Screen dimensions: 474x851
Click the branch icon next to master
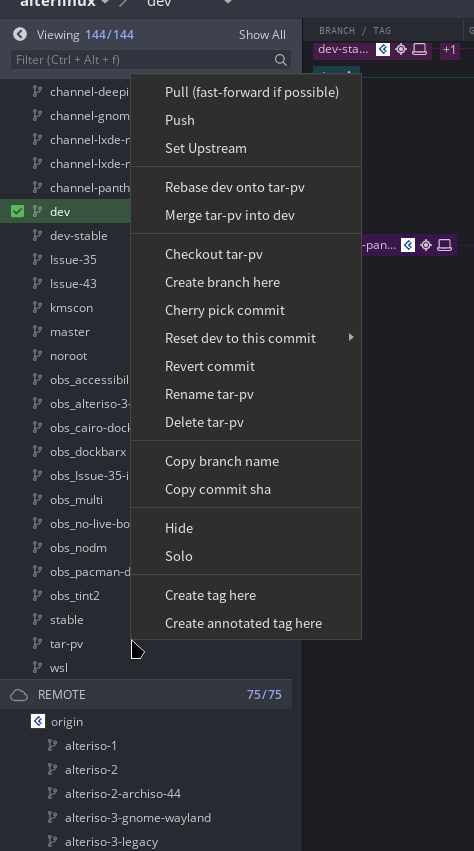point(37,331)
